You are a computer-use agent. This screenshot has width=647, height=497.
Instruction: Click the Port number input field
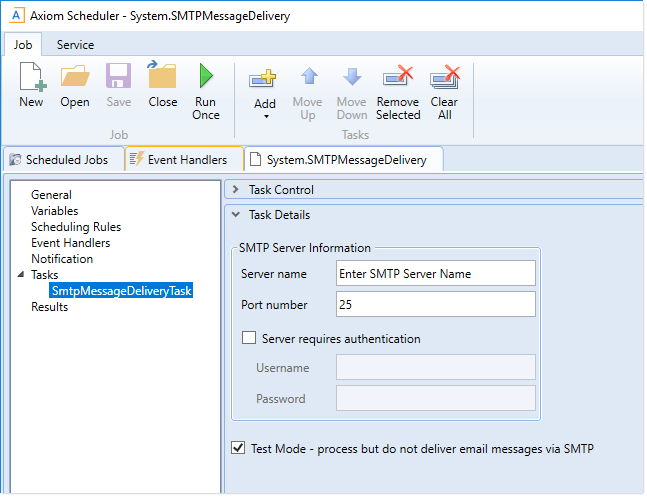436,304
